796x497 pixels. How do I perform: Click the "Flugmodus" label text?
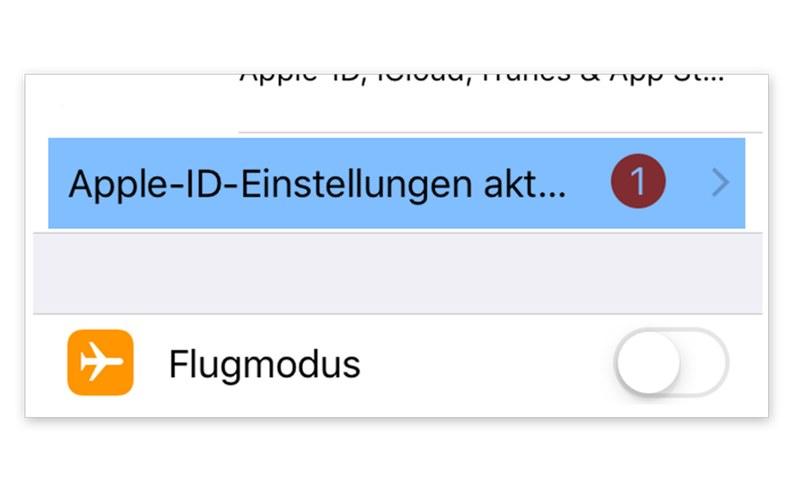click(264, 364)
